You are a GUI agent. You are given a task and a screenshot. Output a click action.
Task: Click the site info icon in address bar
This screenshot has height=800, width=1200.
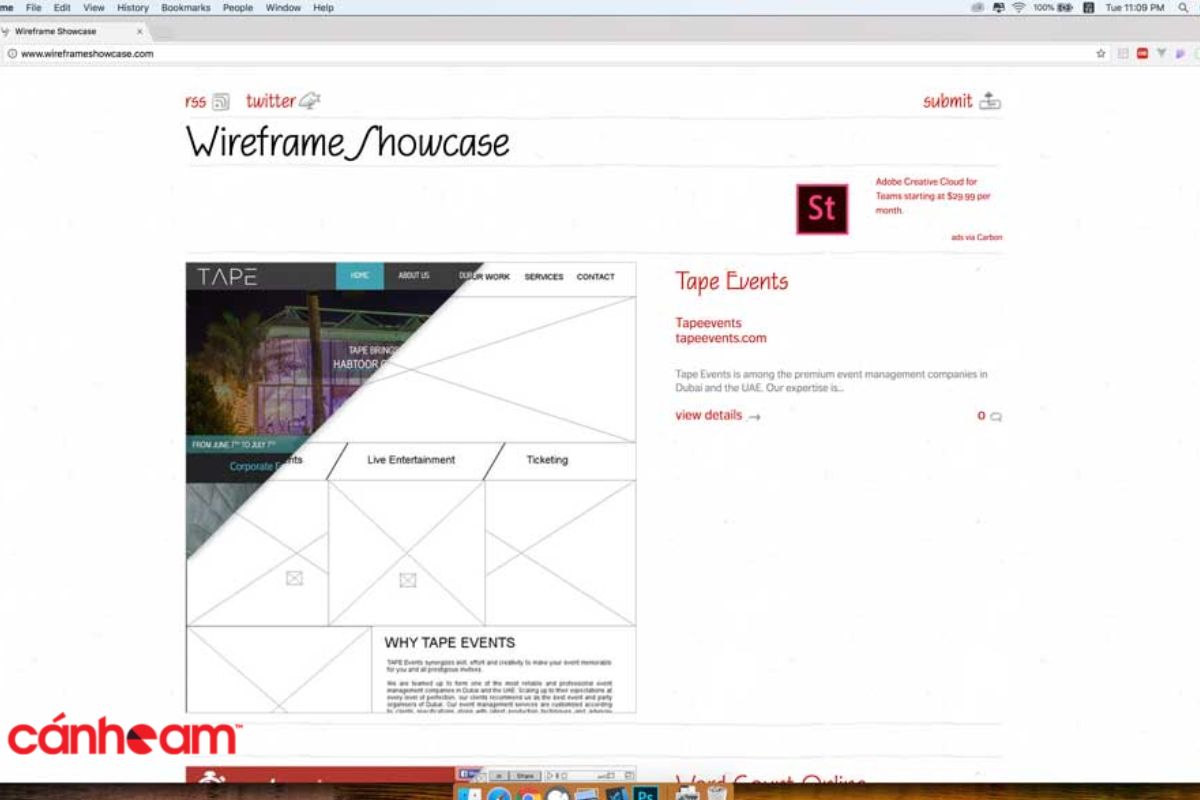coord(11,53)
